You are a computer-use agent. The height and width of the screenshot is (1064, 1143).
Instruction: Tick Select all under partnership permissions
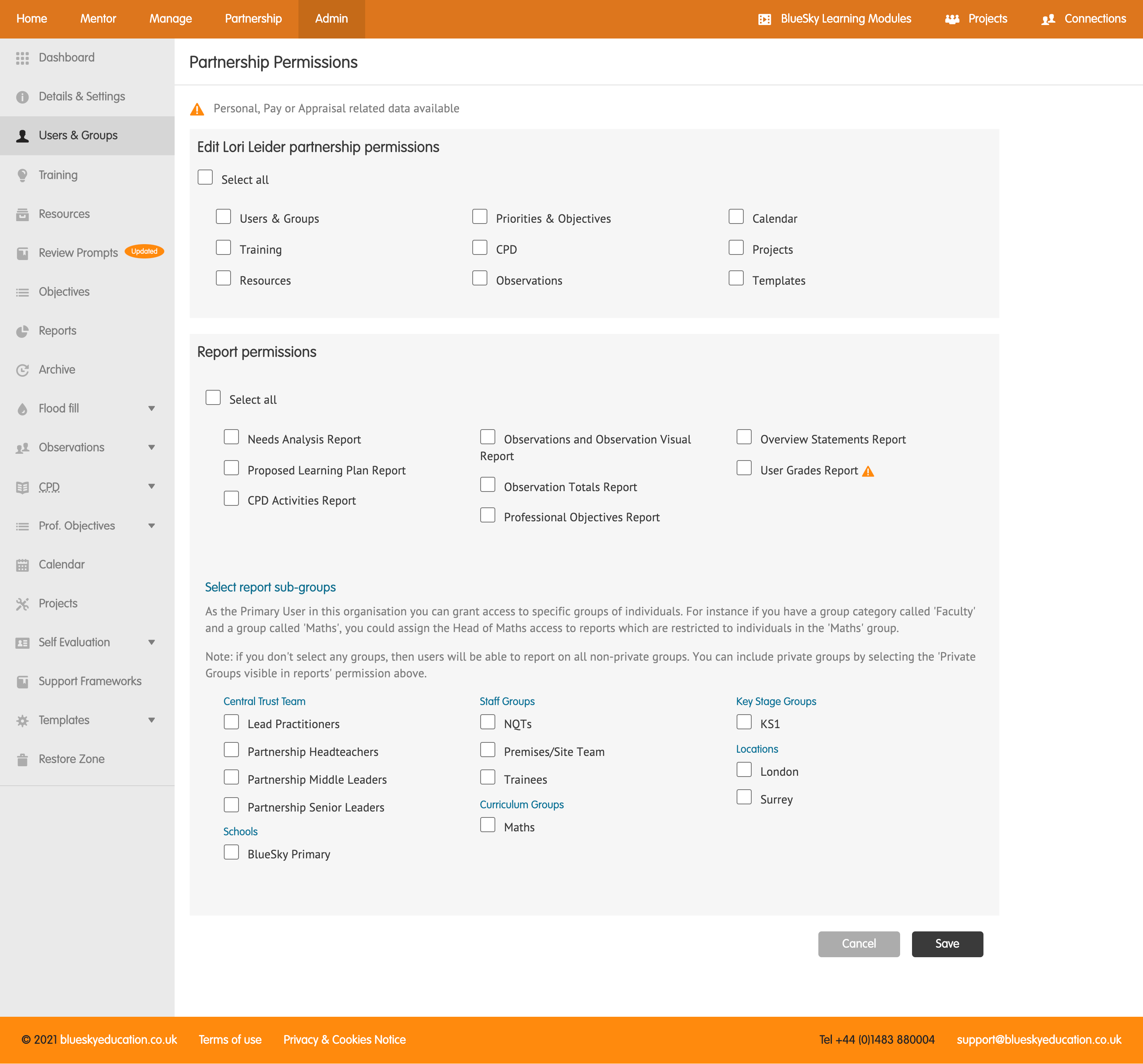tap(205, 177)
